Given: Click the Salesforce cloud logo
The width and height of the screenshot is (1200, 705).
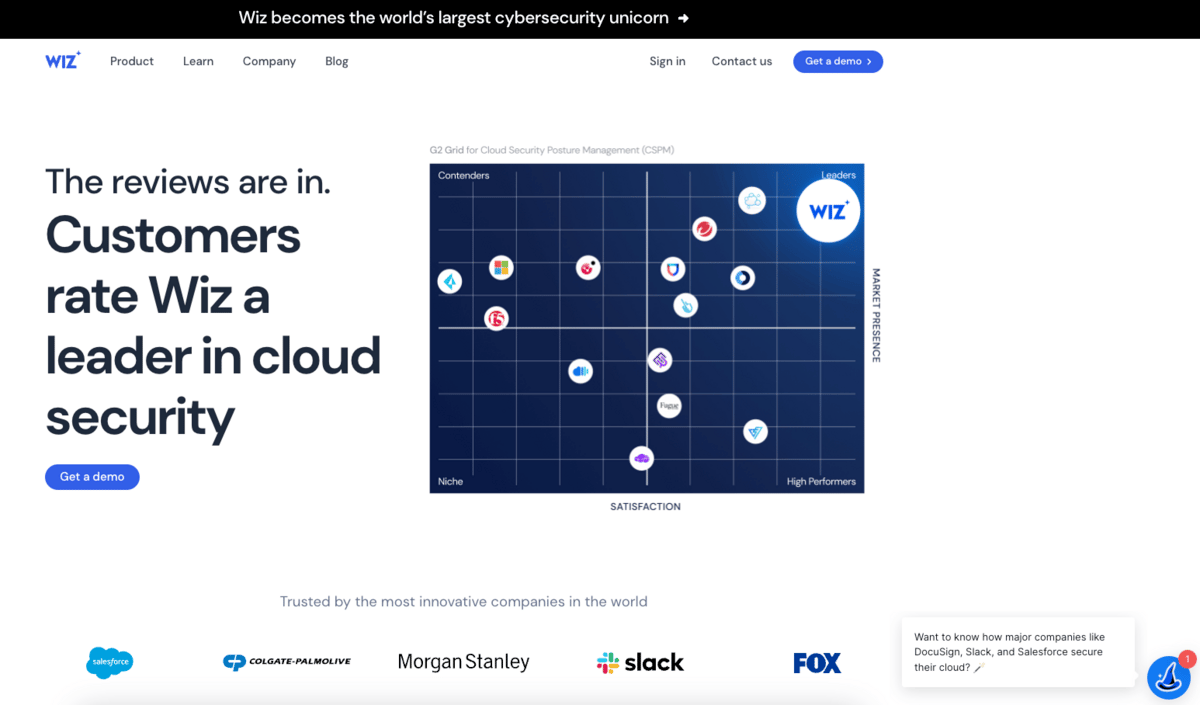Looking at the screenshot, I should click(x=109, y=662).
